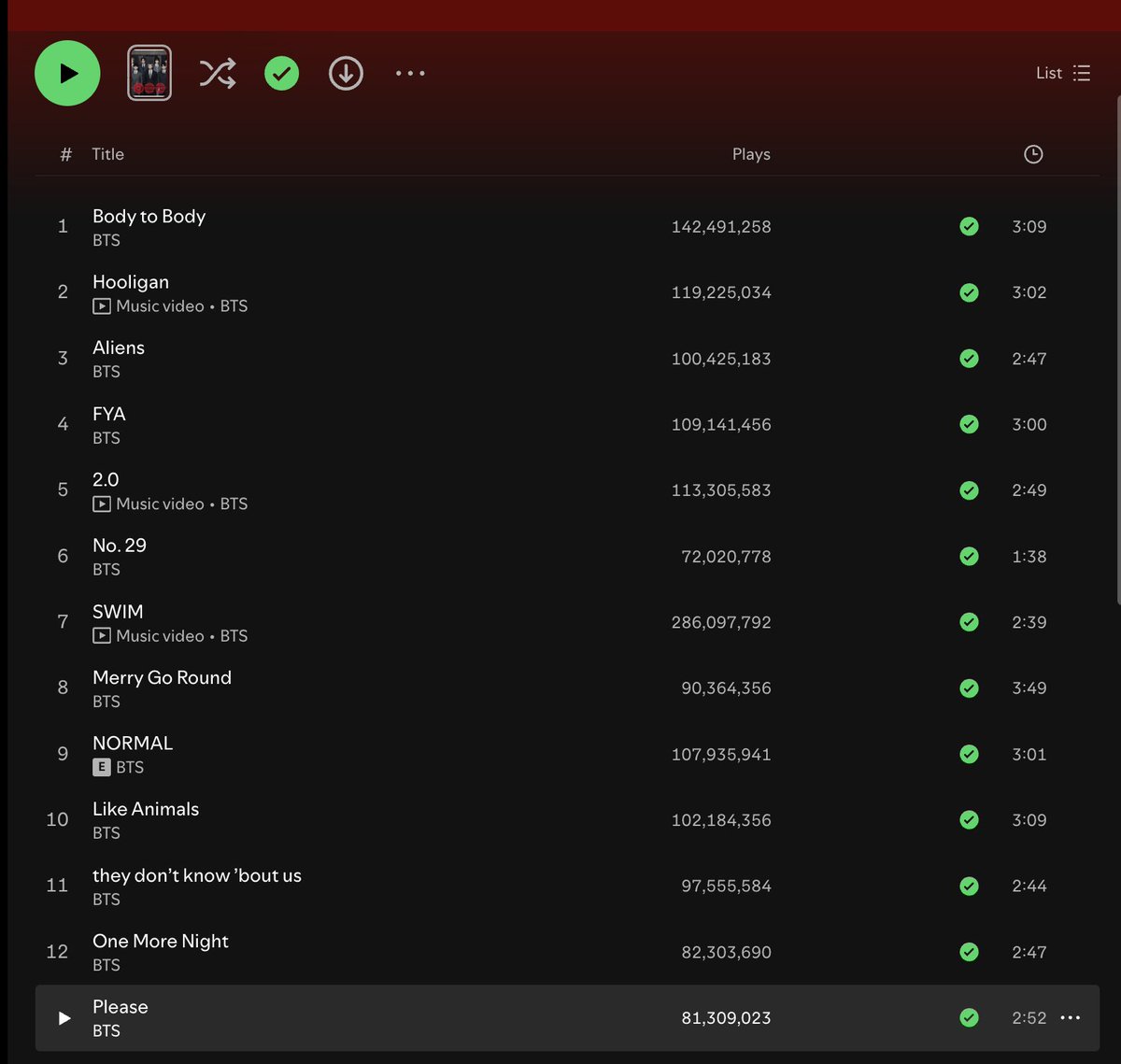Viewport: 1121px width, 1064px height.
Task: Toggle the saved checkmark for Aliens
Action: tap(970, 359)
